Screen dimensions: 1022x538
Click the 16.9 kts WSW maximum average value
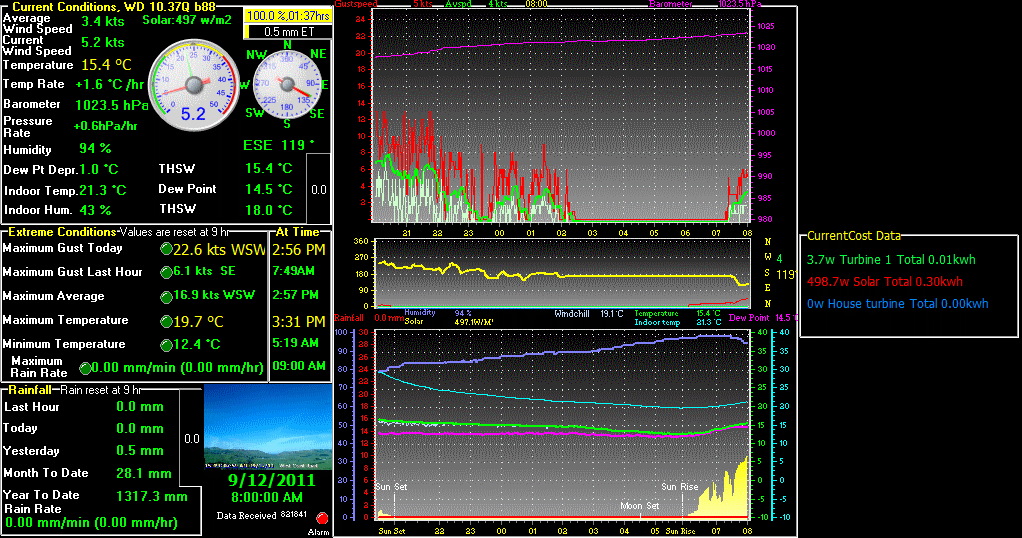(x=214, y=295)
